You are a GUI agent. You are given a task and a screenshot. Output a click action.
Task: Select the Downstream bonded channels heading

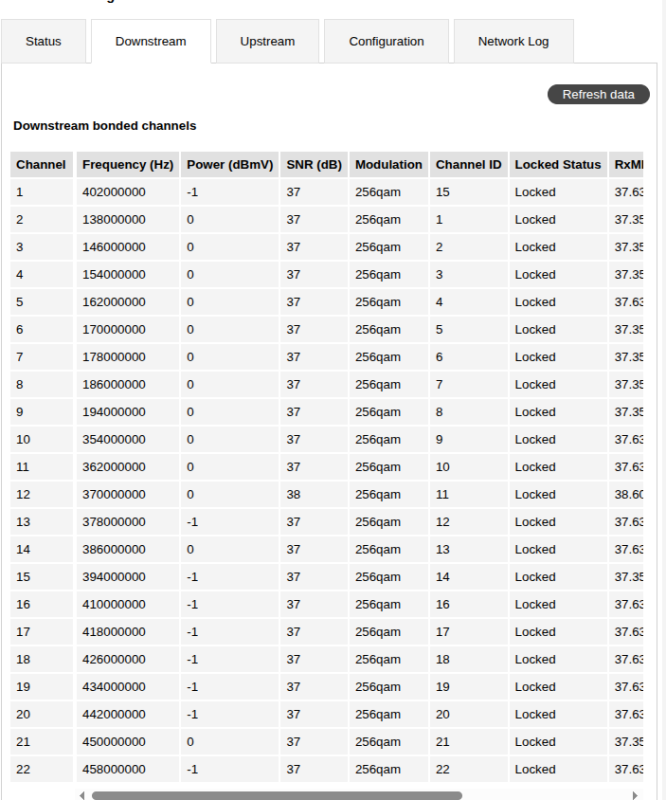(x=105, y=126)
